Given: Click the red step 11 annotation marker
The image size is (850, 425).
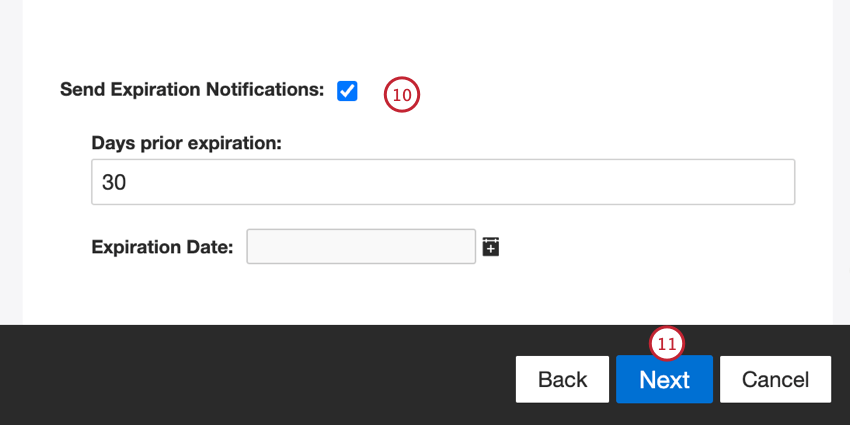Looking at the screenshot, I should coord(667,344).
